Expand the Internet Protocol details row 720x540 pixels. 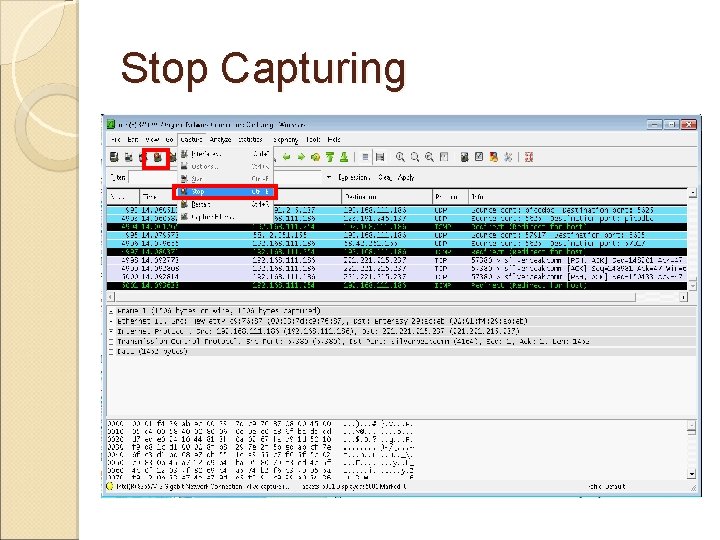(x=111, y=331)
